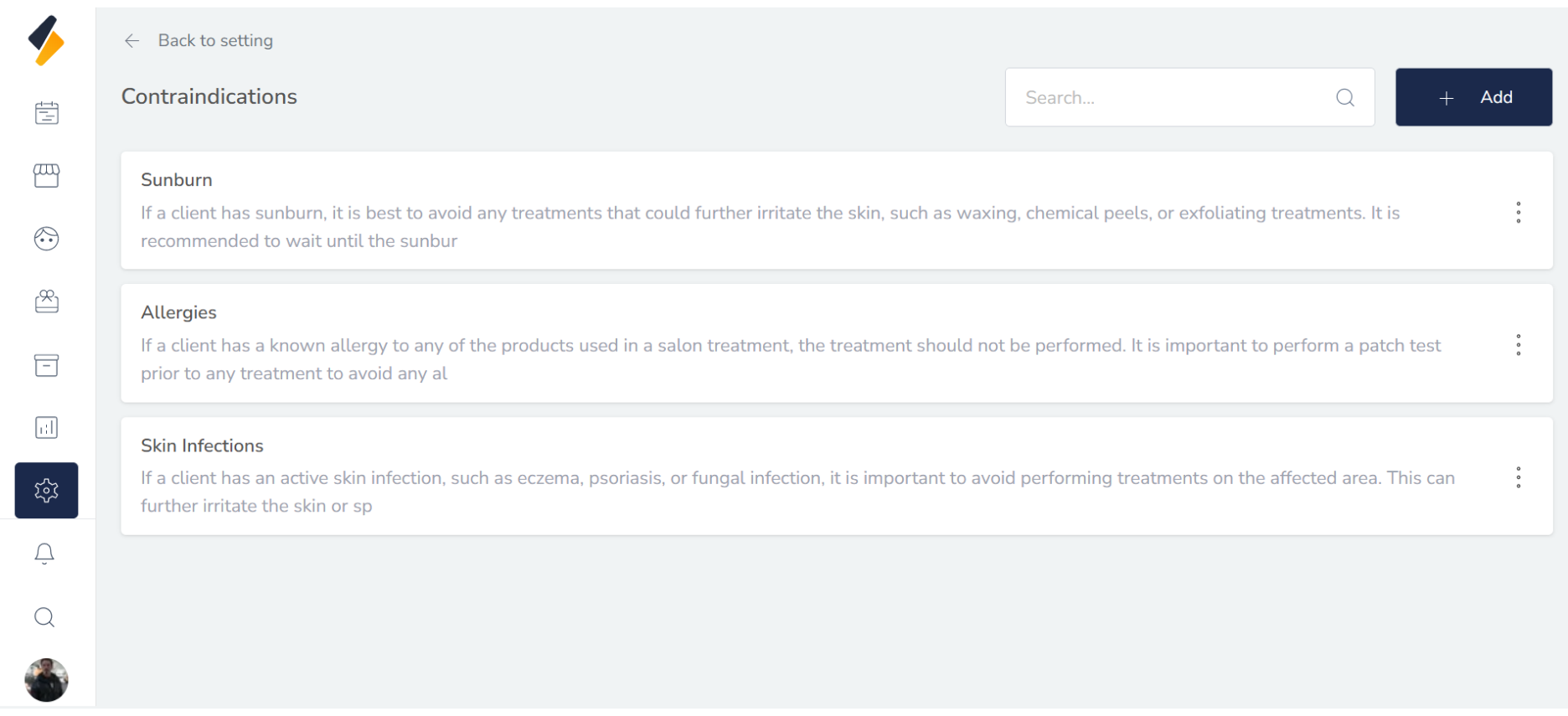Viewport: 1568px width, 716px height.
Task: Click the Add contraindication button
Action: tap(1473, 97)
